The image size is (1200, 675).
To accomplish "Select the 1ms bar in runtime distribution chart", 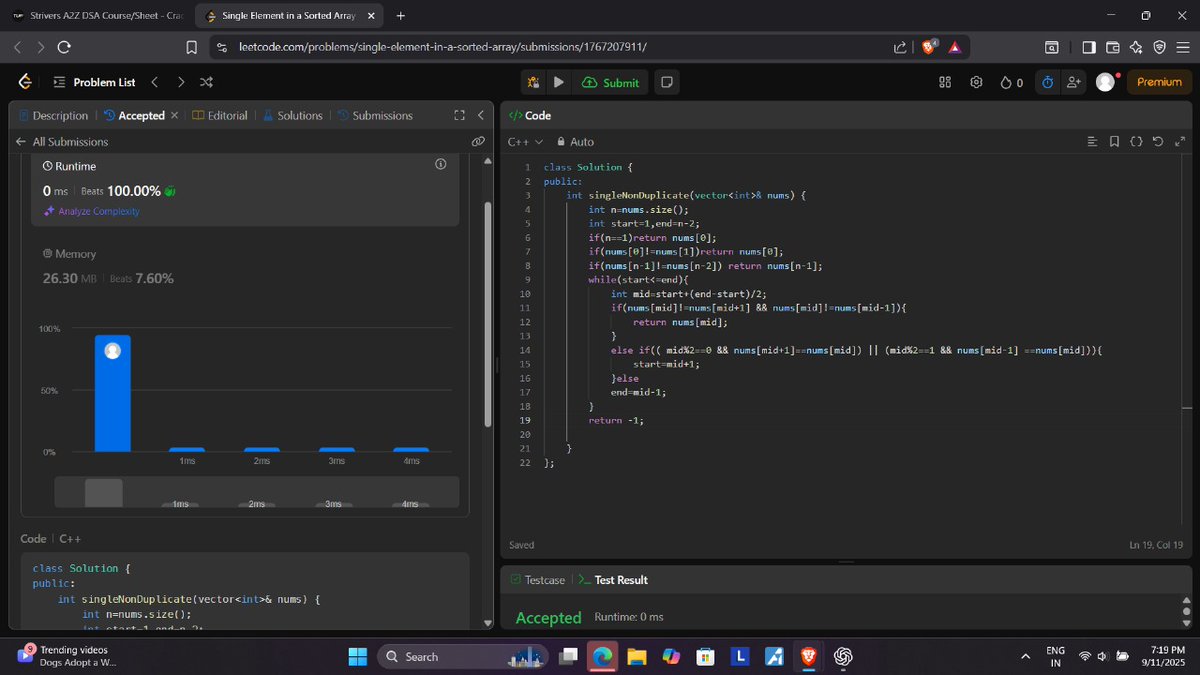I will coord(187,449).
